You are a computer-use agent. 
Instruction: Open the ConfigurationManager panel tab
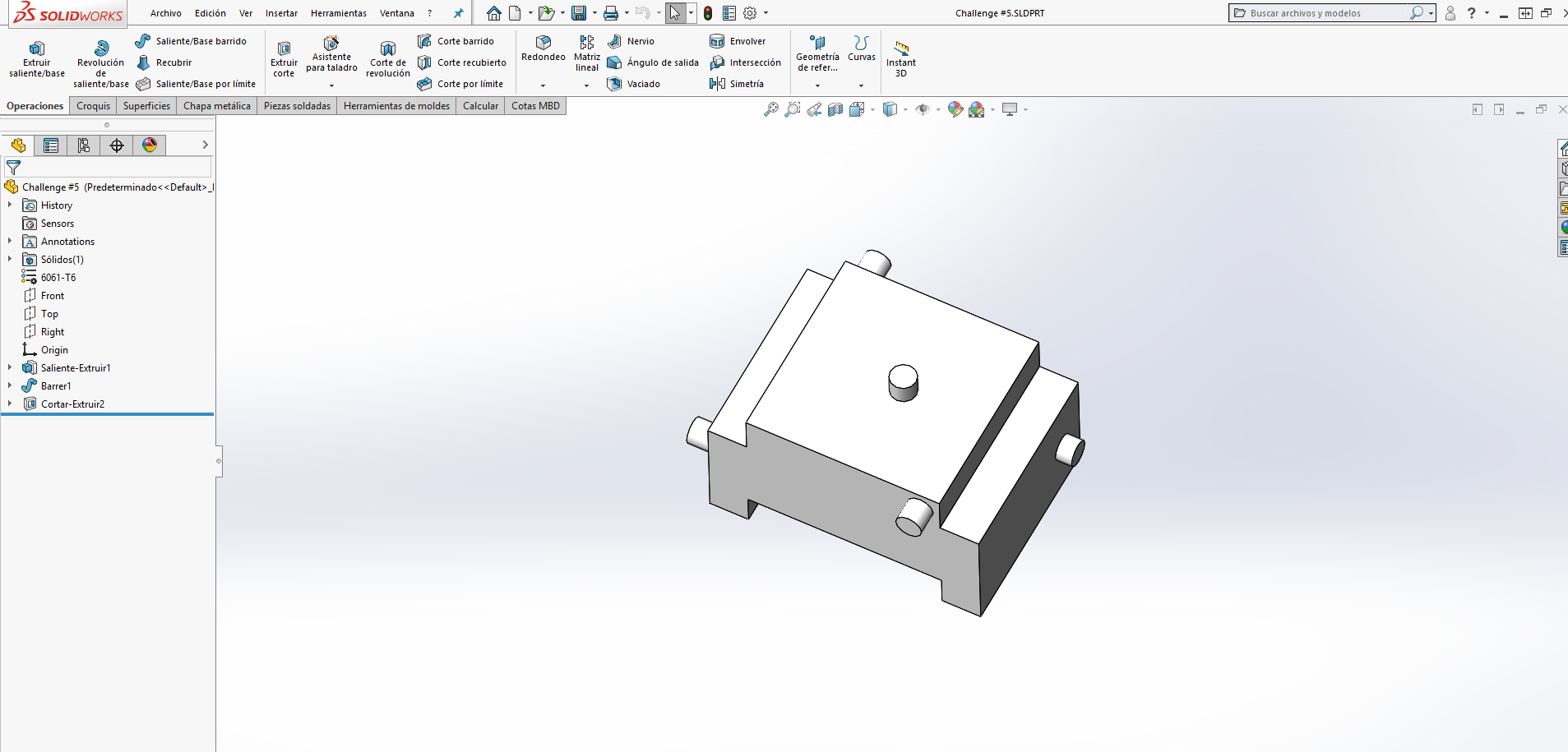point(84,145)
